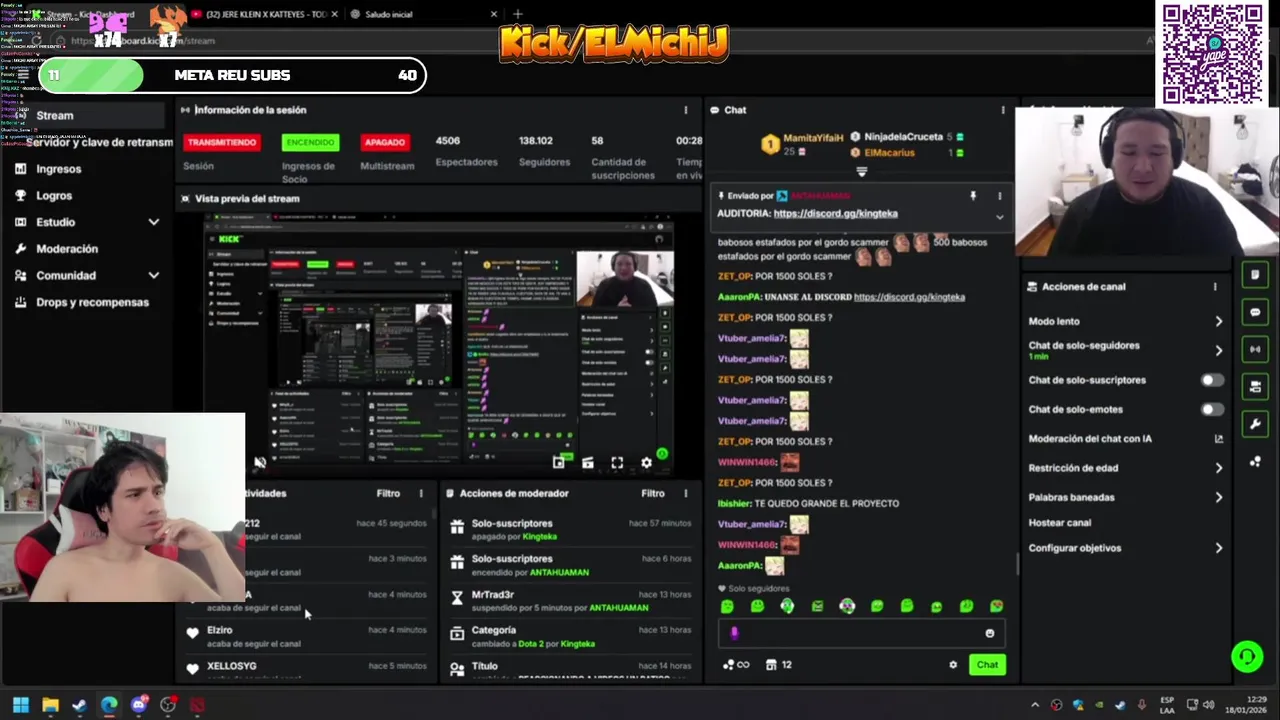The width and height of the screenshot is (1280, 720).
Task: Open the Windows Start menu
Action: click(21, 705)
